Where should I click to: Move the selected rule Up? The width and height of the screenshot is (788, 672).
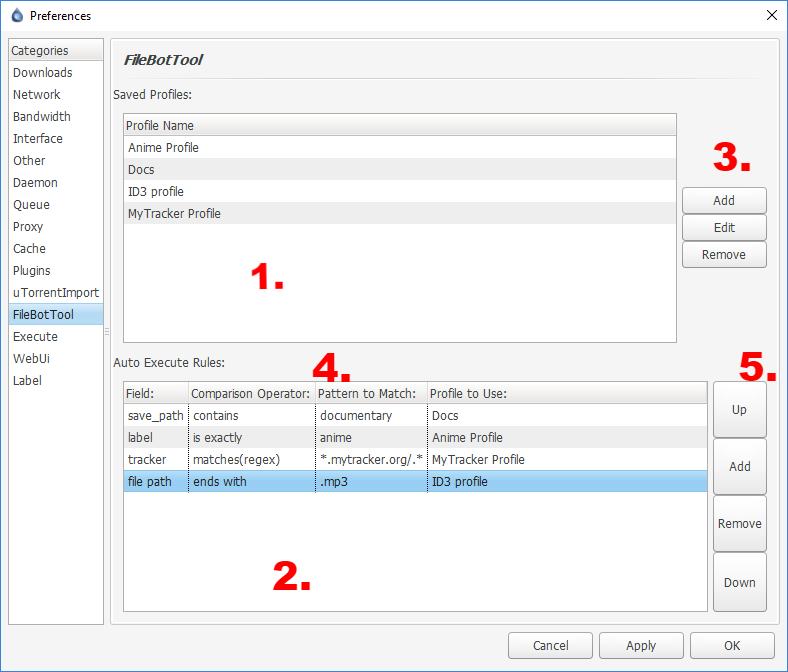740,410
